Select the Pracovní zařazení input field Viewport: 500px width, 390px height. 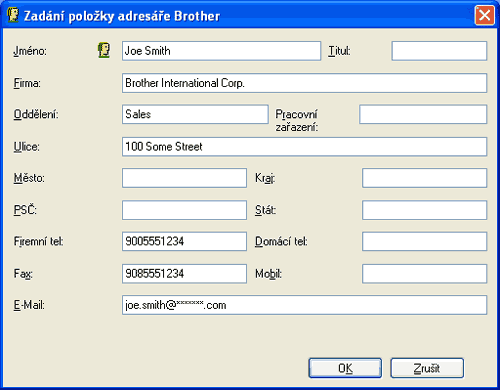pos(423,114)
